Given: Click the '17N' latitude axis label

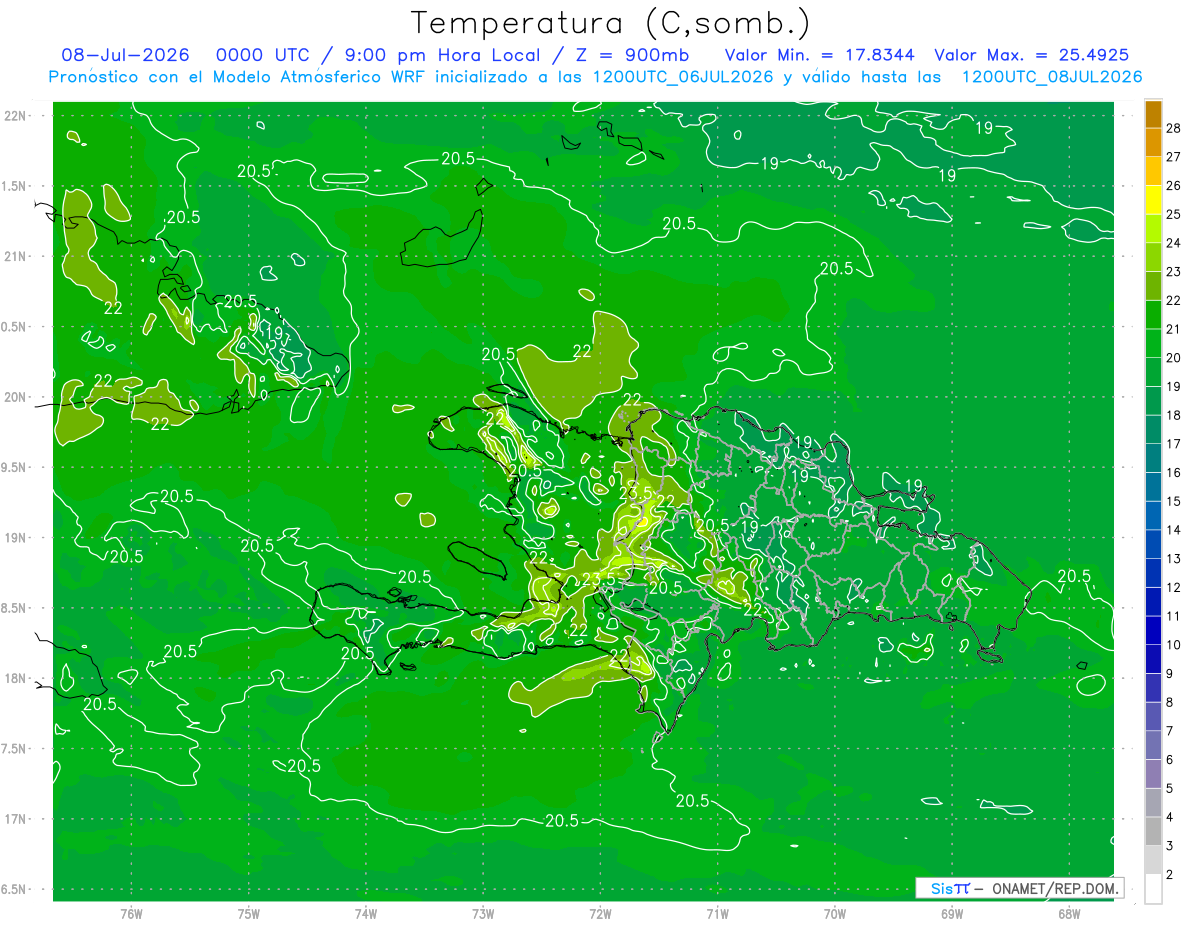Looking at the screenshot, I should 17,819.
